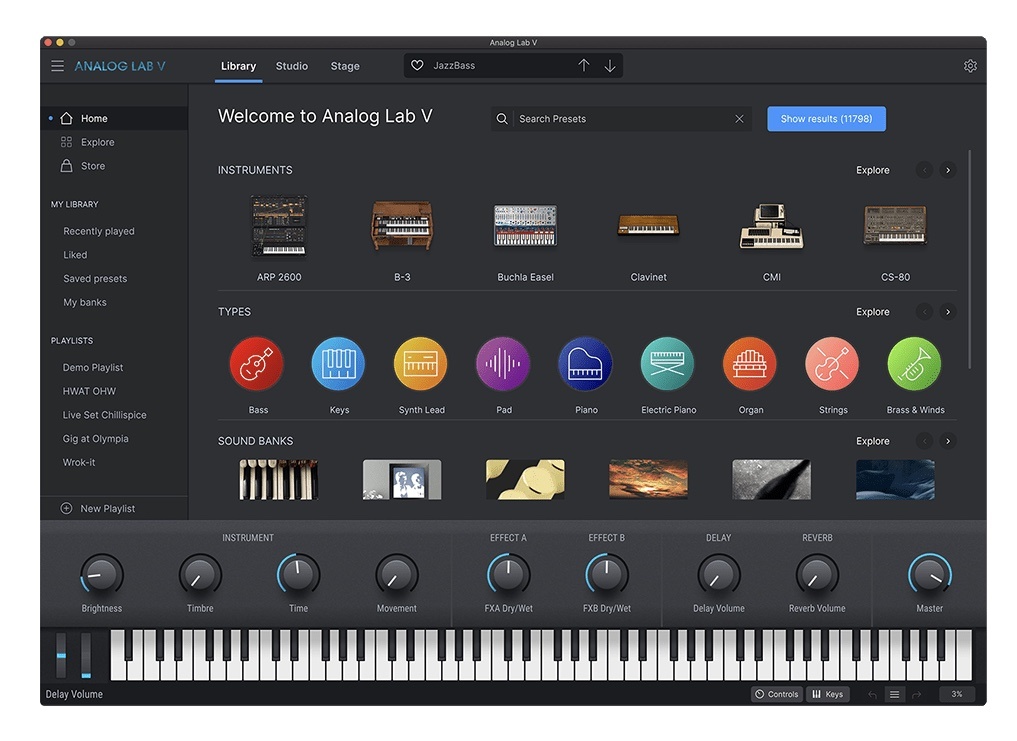Choose the Synth Lead type icon

(421, 364)
